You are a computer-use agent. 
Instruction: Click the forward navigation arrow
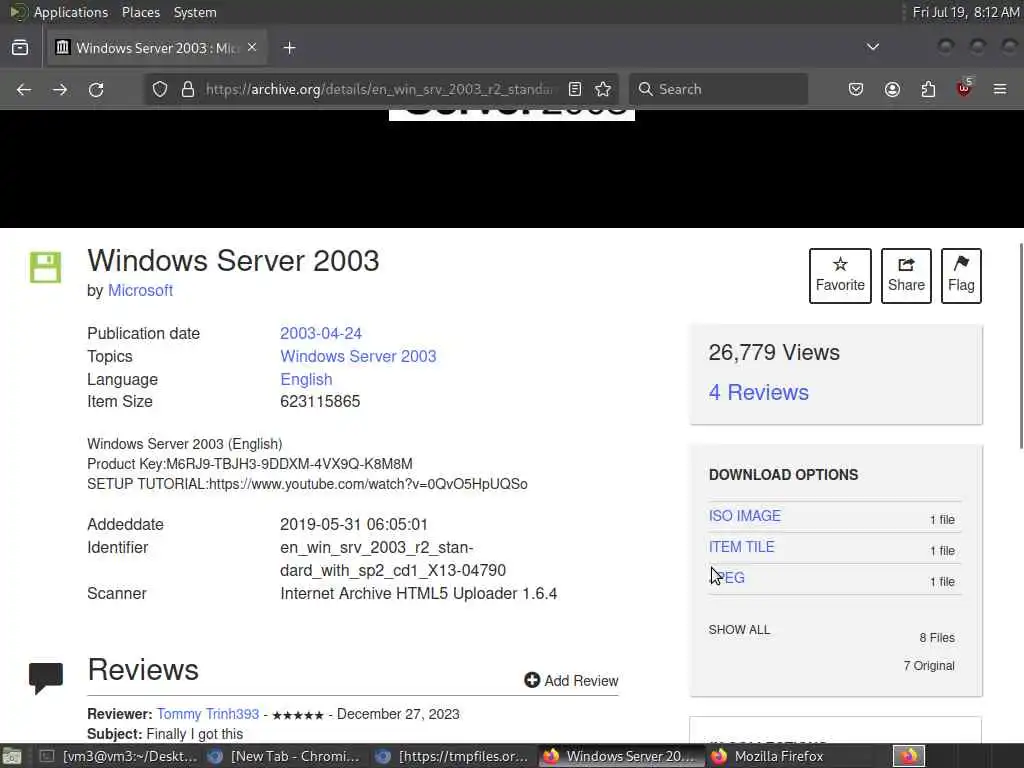point(60,89)
